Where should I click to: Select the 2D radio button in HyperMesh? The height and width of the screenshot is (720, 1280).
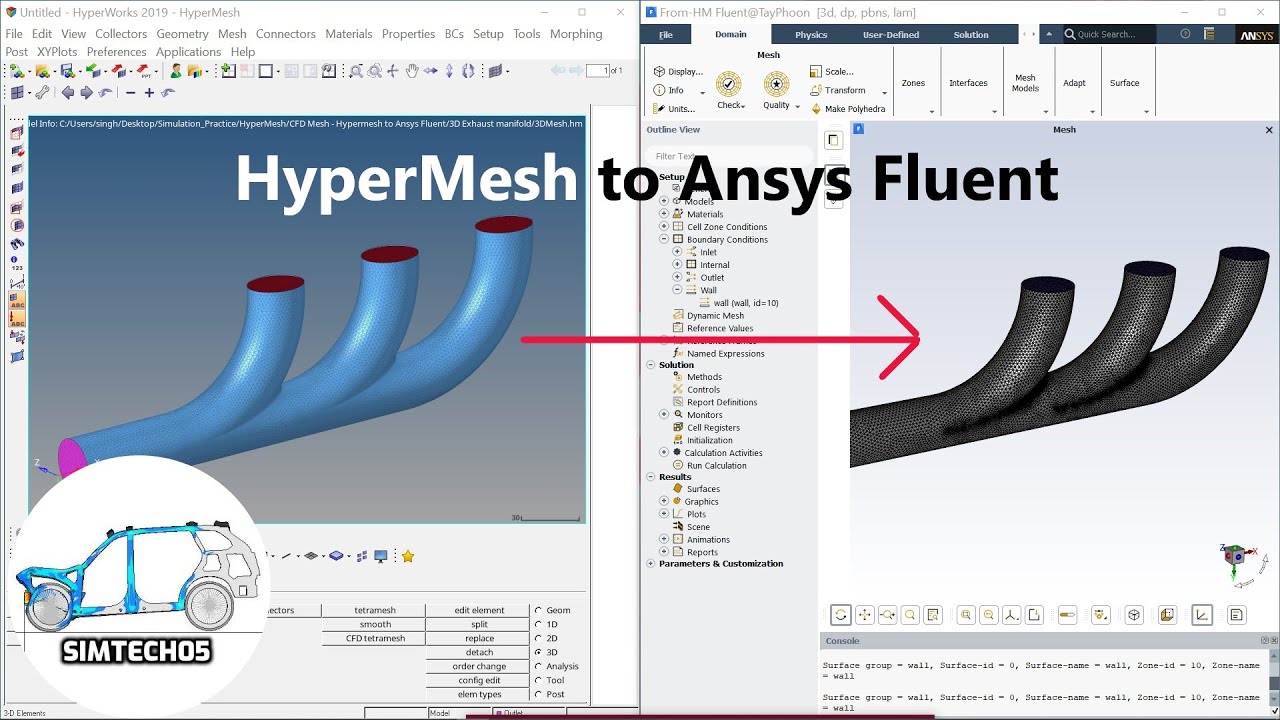tap(538, 638)
